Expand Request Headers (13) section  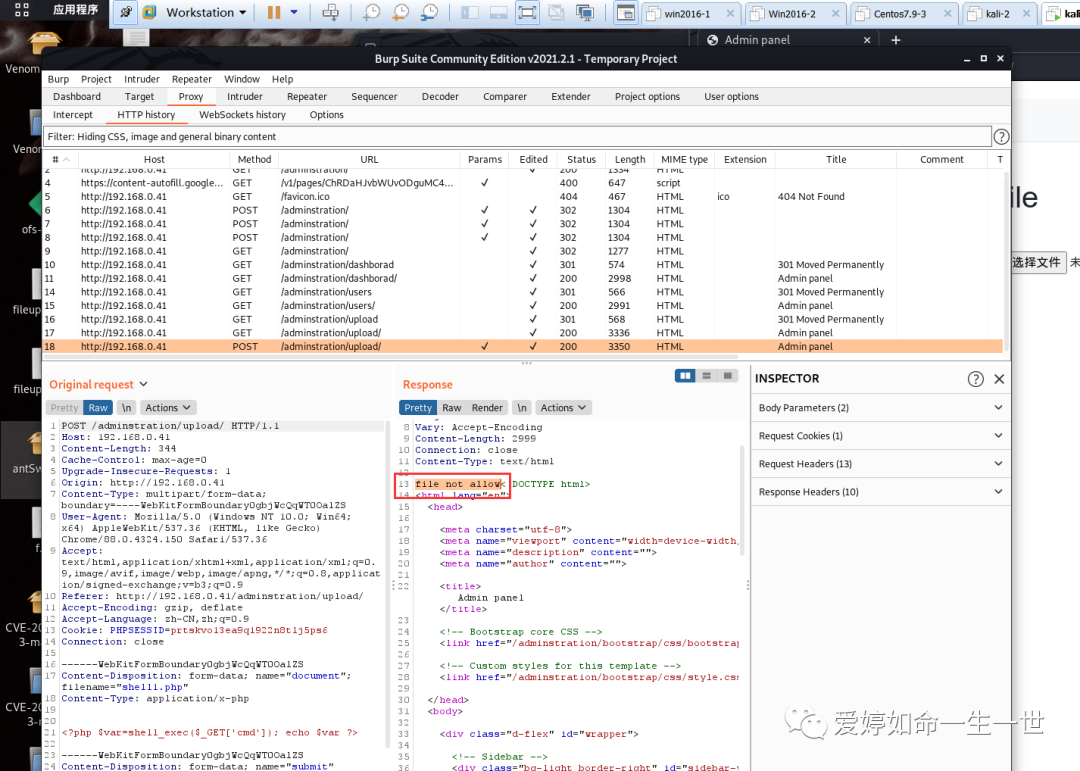click(x=880, y=464)
